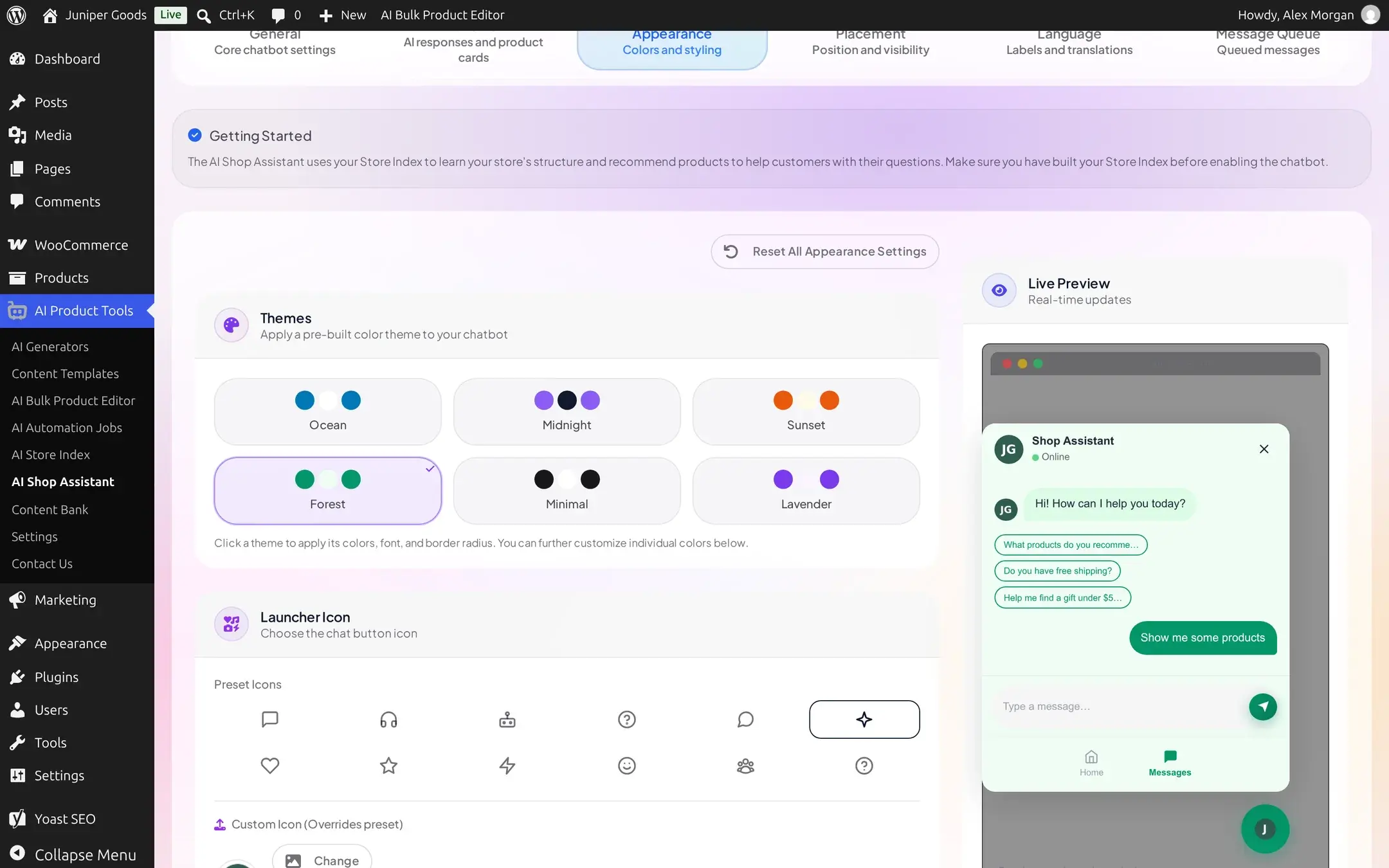Click 'Help me find a gift' suggestion

click(1062, 597)
